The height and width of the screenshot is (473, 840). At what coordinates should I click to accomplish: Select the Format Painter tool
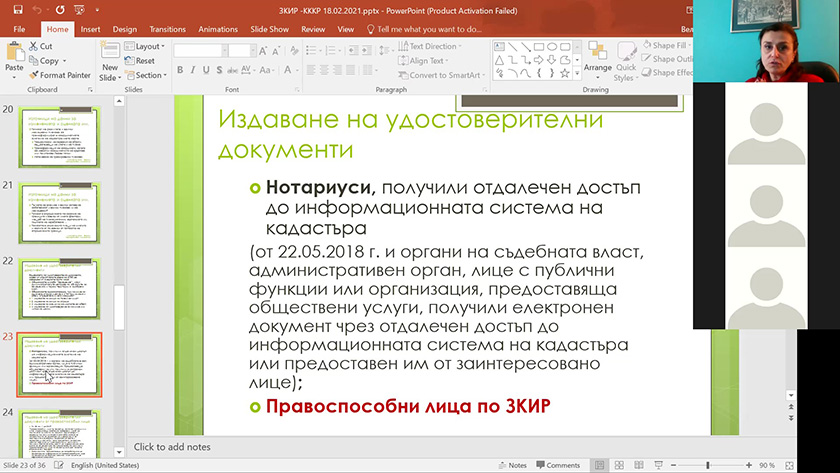pyautogui.click(x=58, y=75)
